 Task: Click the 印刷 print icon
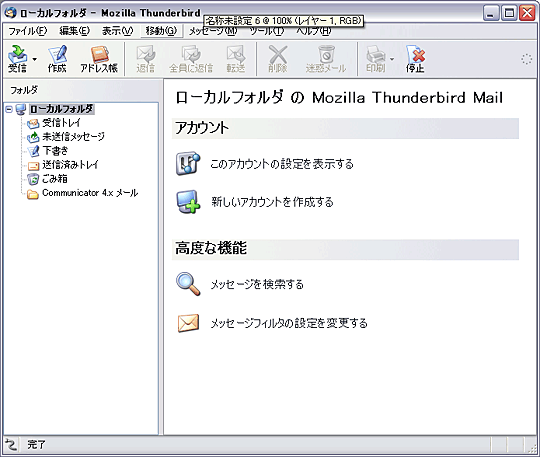[375, 59]
